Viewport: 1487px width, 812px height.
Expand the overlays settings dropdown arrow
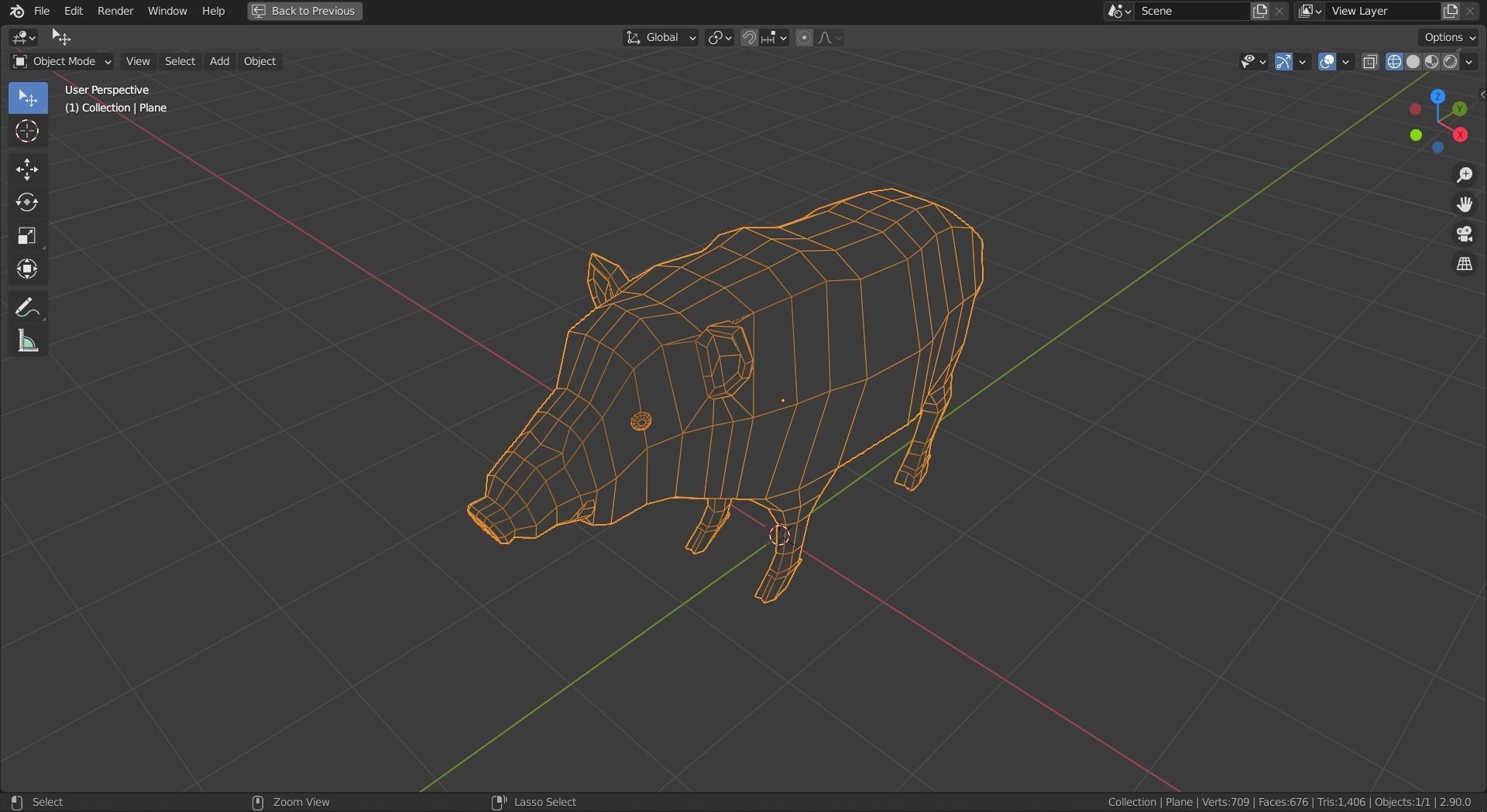[1346, 61]
